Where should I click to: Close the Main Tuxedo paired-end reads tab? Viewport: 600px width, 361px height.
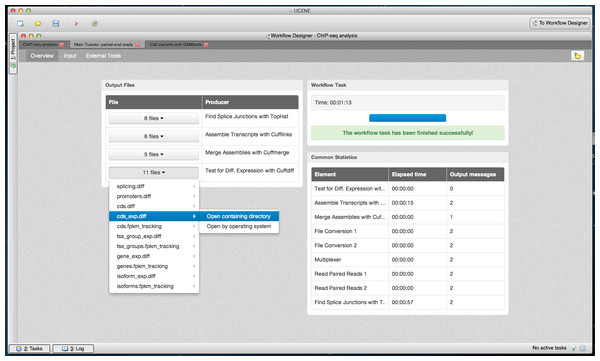click(x=137, y=45)
